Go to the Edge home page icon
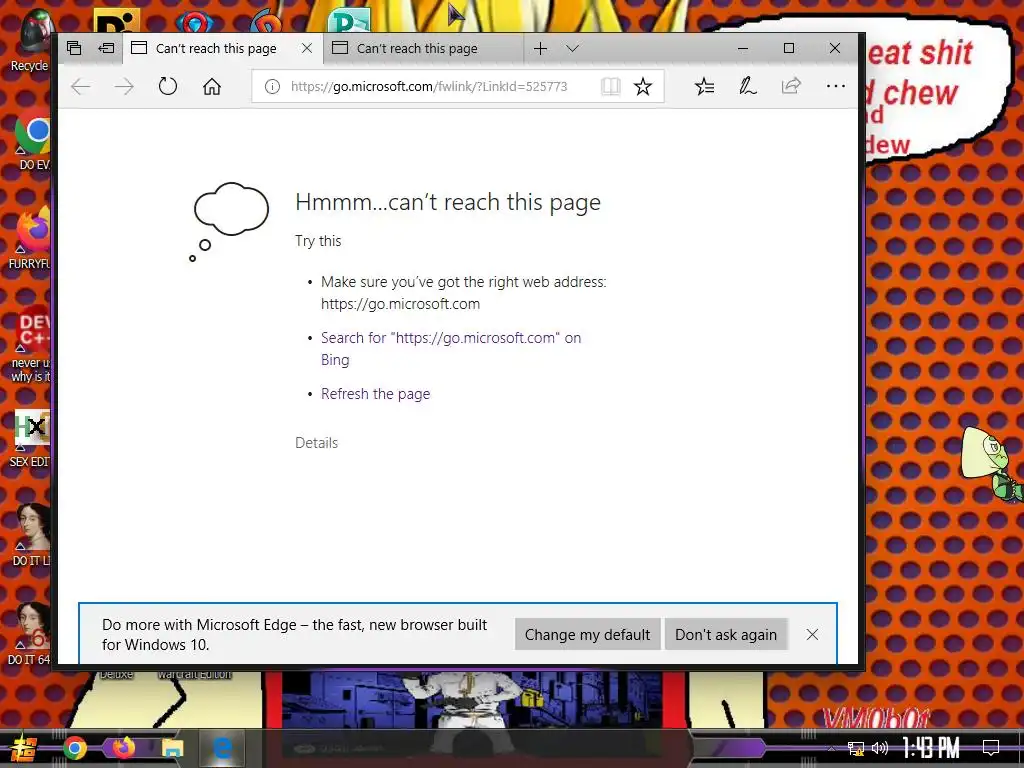The image size is (1024, 768). [x=212, y=86]
